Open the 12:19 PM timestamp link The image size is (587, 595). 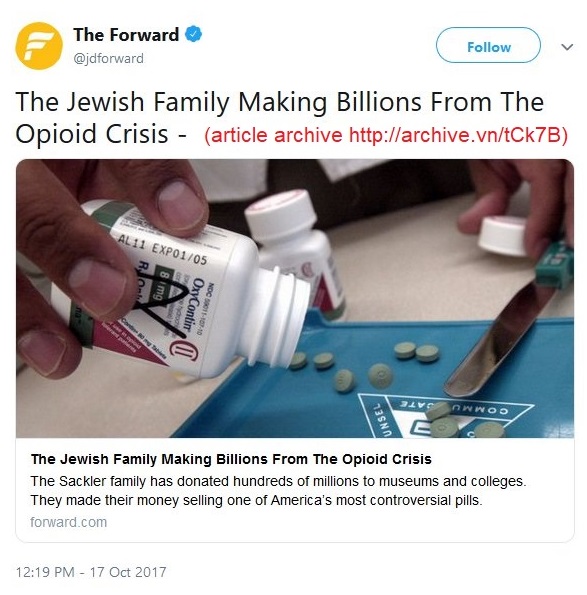[x=45, y=572]
